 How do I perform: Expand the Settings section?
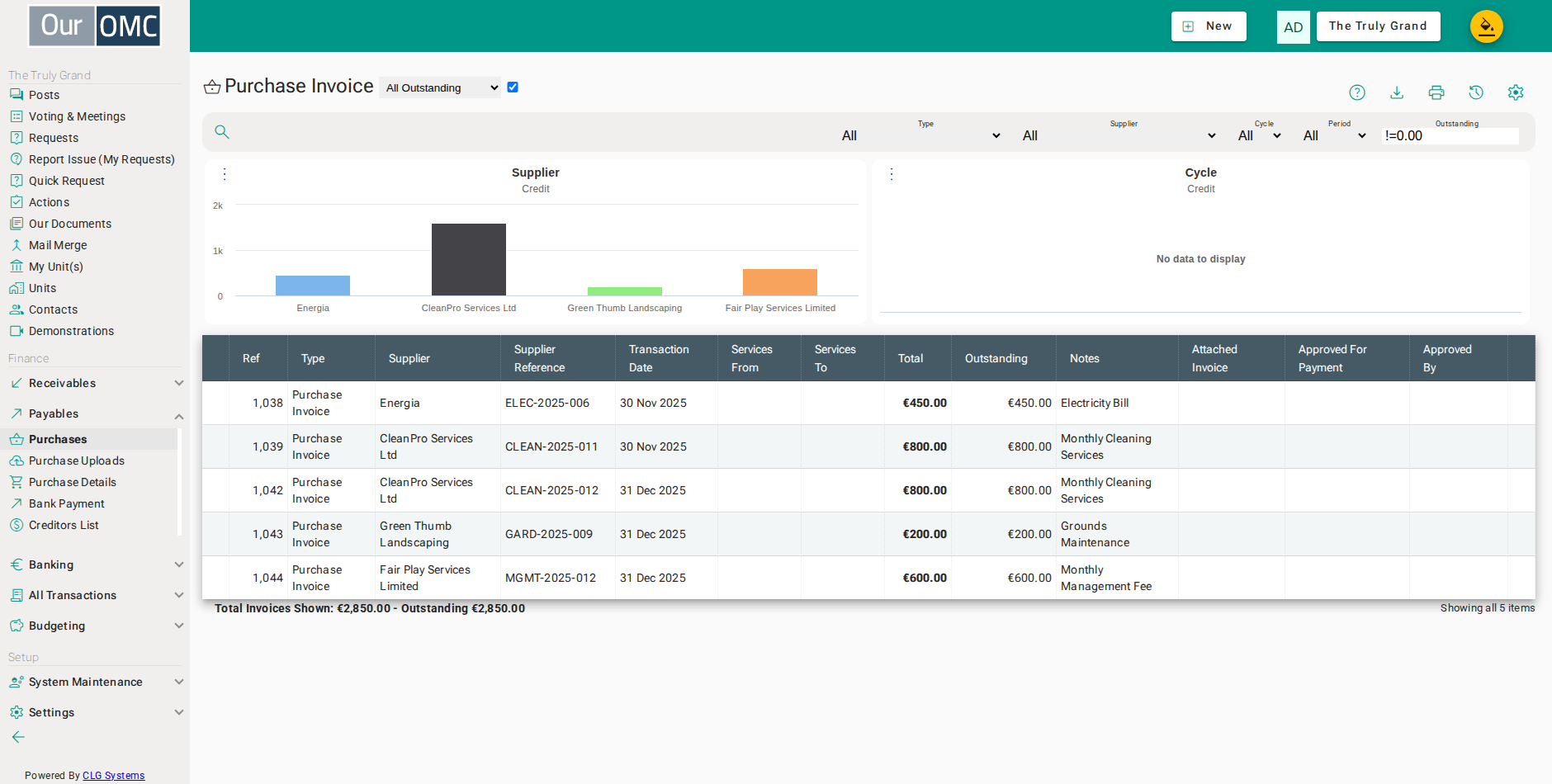point(95,712)
